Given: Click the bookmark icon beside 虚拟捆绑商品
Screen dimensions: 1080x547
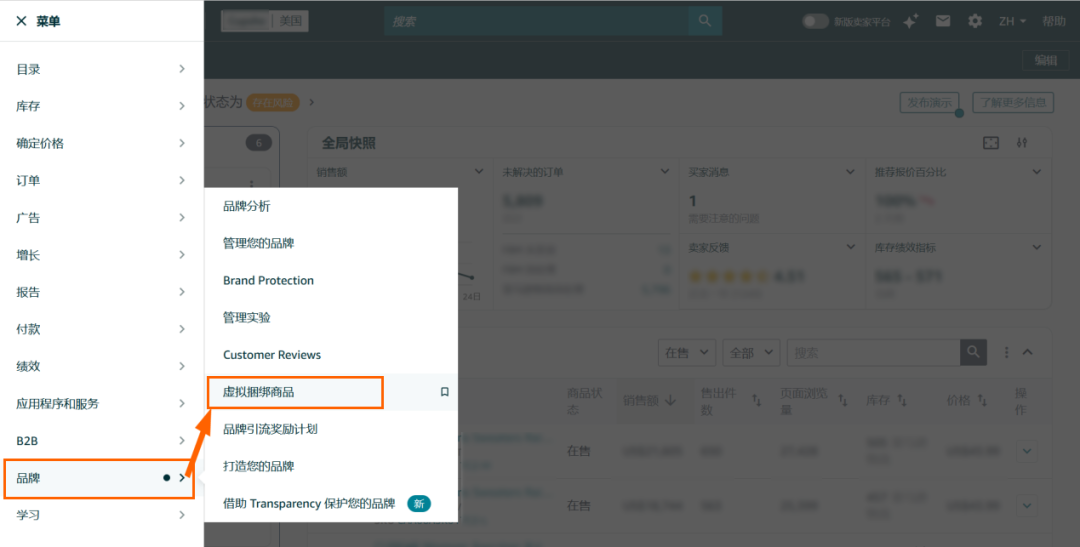Looking at the screenshot, I should (445, 393).
